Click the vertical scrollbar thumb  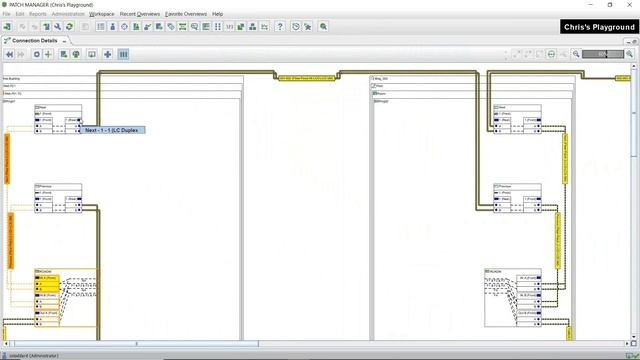point(633,112)
